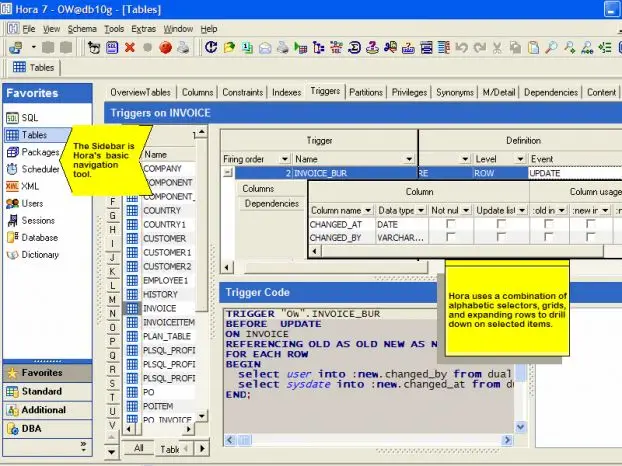The height and width of the screenshot is (466, 622).
Task: Switch to the Indexes tab
Action: click(286, 92)
